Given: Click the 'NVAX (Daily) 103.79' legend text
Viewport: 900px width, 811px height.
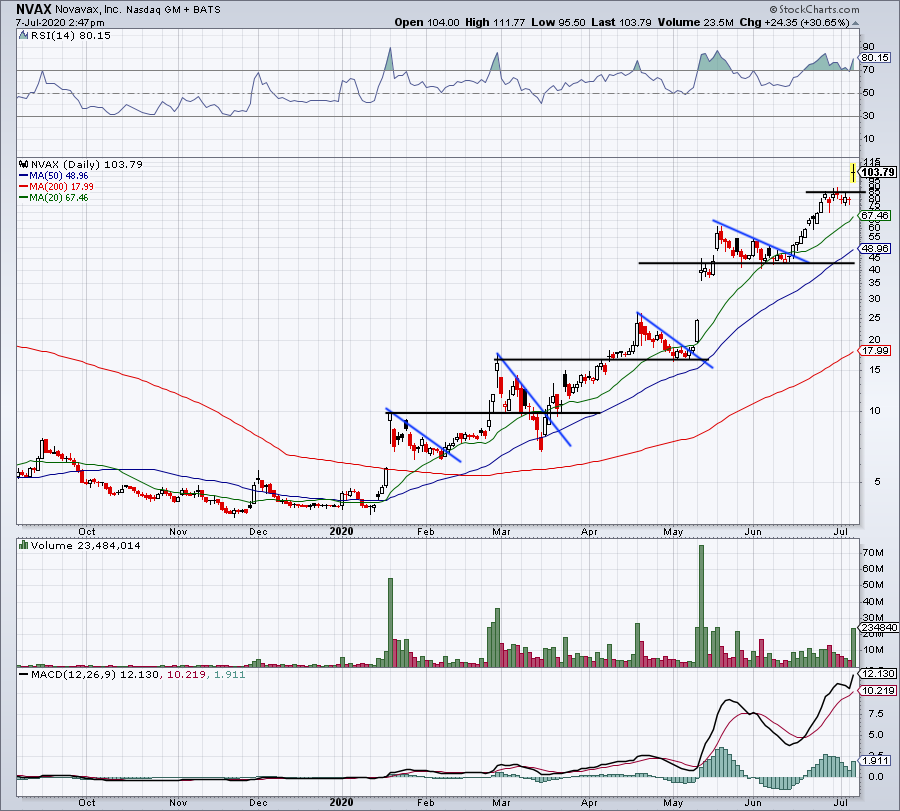Looking at the screenshot, I should [87, 164].
